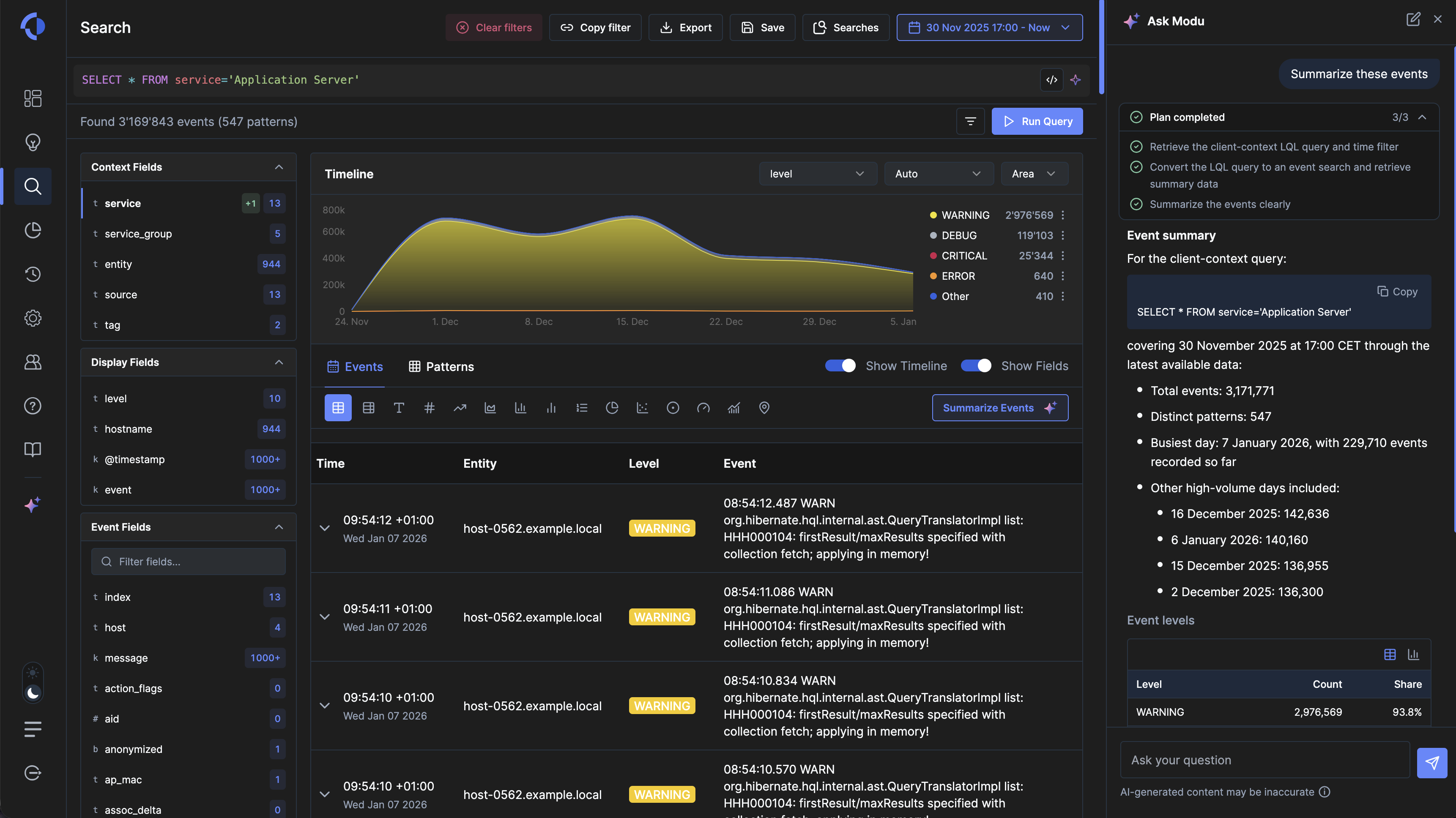Switch to dark mode moon toggle
This screenshot has width=1456, height=818.
pos(33,693)
